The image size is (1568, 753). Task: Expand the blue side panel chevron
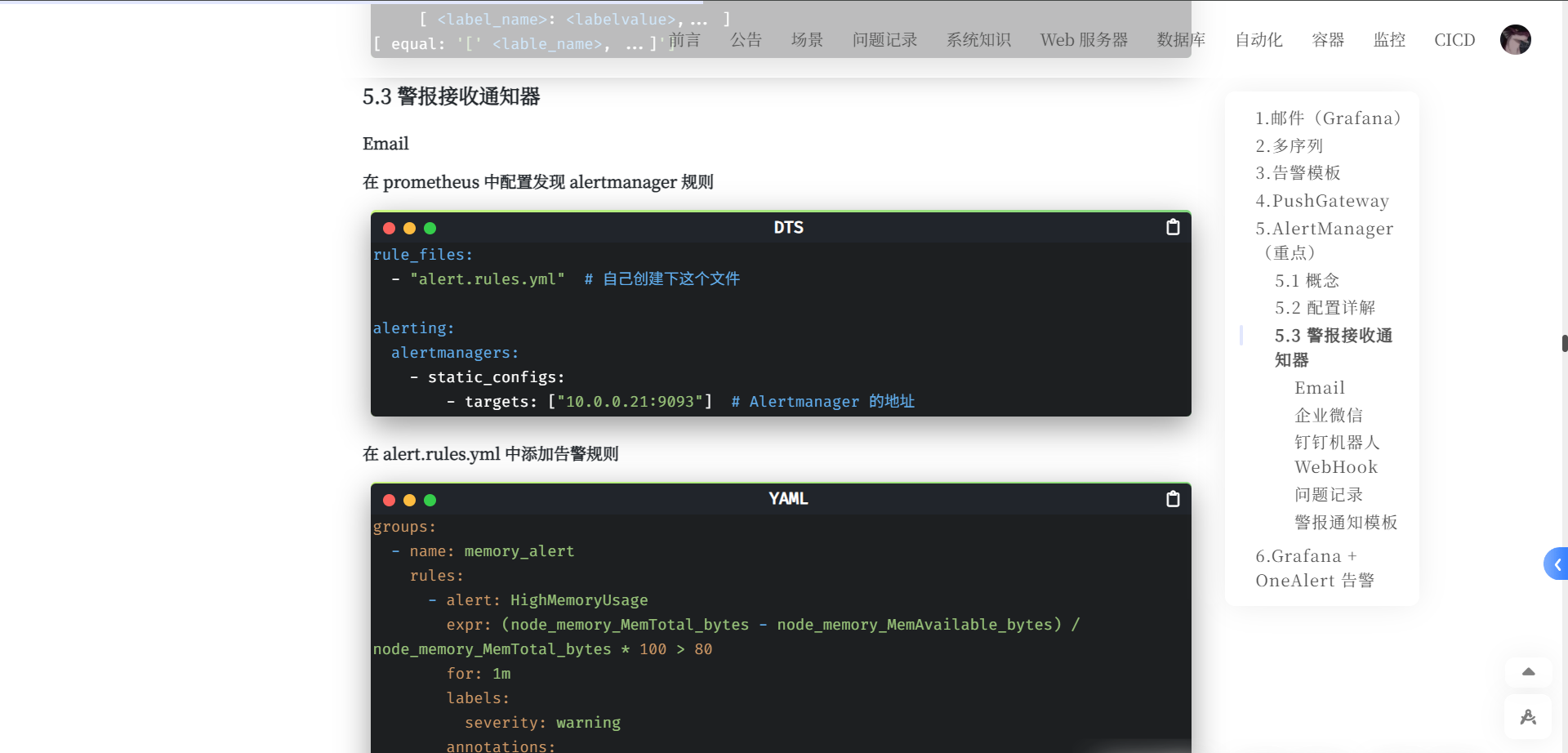click(1557, 564)
